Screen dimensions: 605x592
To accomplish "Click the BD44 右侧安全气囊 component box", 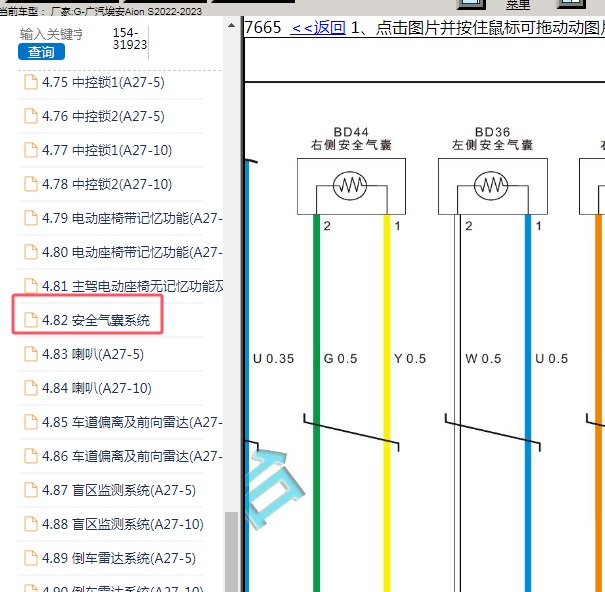I will [x=351, y=186].
